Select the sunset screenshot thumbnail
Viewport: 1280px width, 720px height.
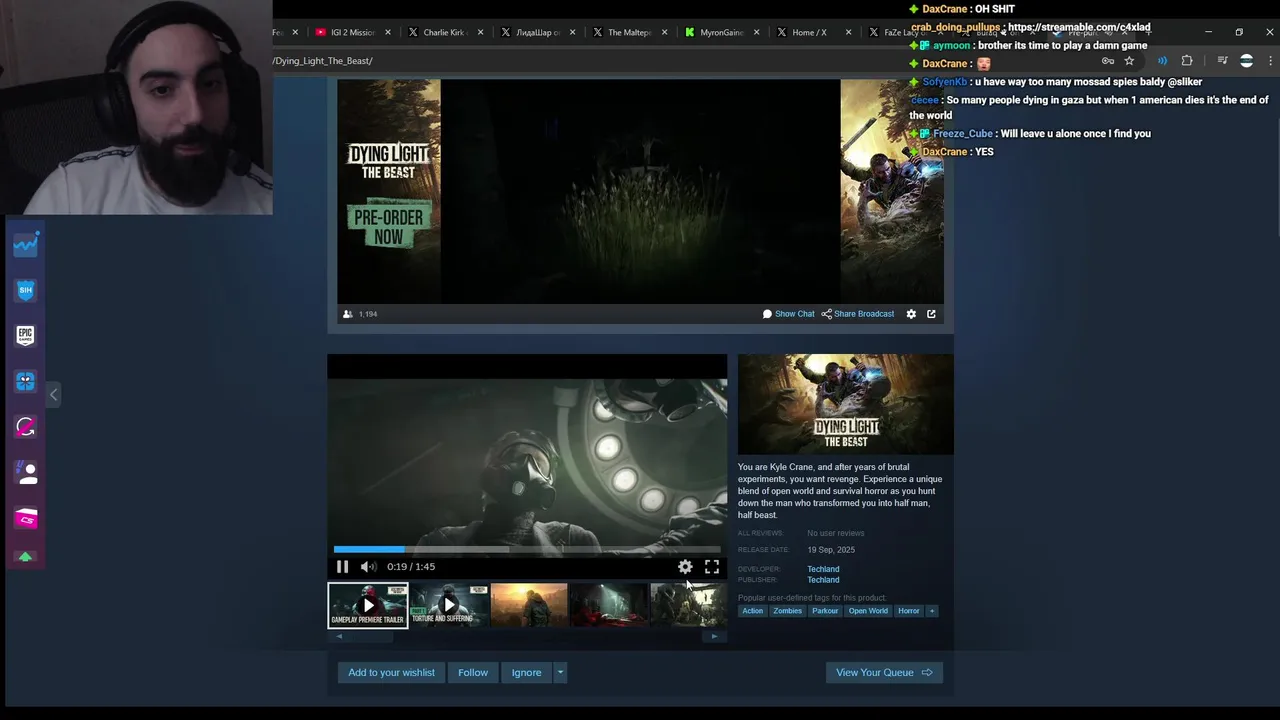coord(529,606)
